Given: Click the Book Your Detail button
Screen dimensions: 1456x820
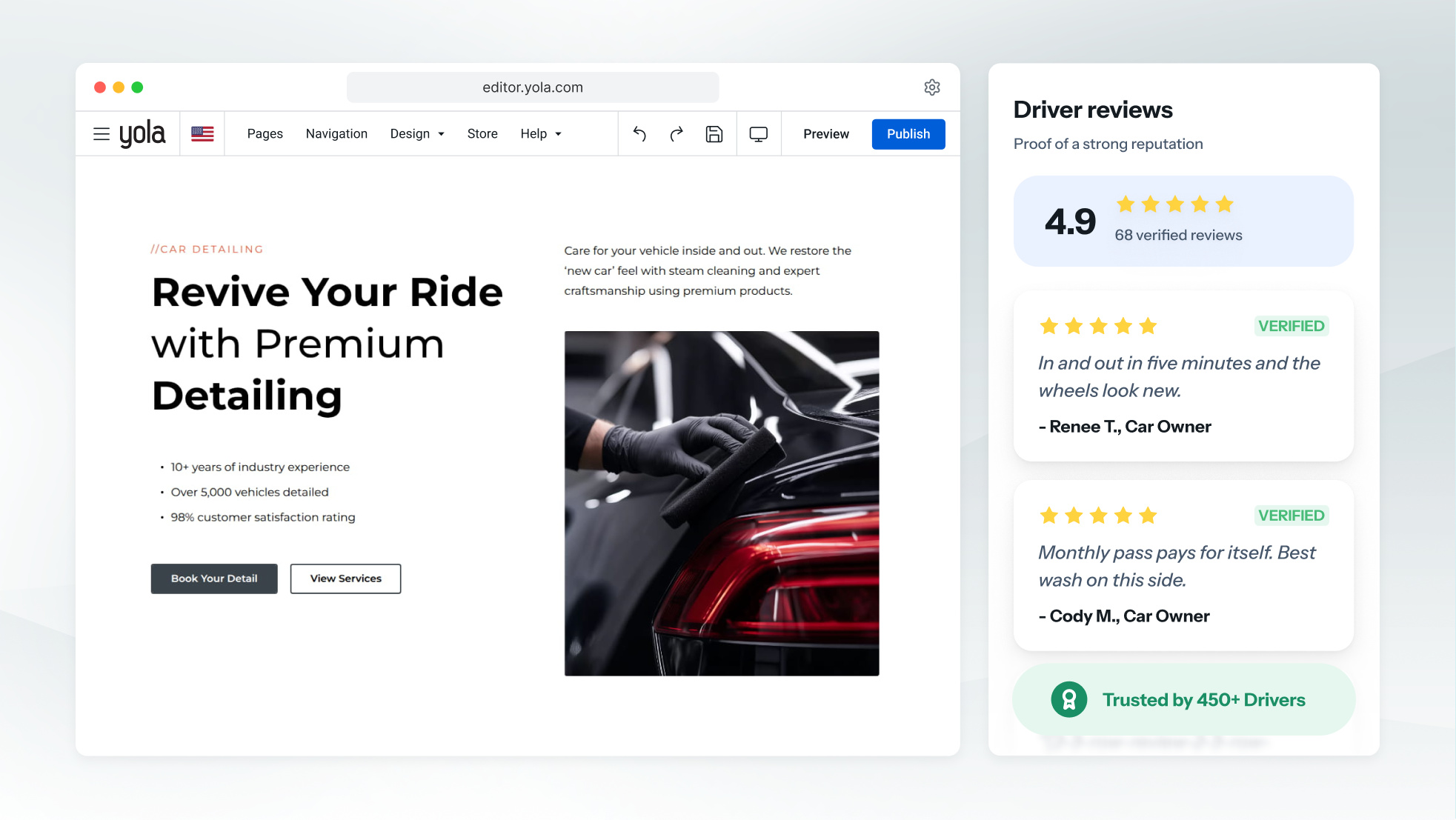Looking at the screenshot, I should coord(214,579).
